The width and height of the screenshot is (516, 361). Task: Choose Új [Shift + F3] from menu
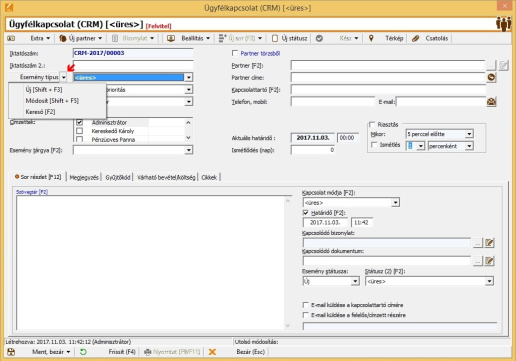click(44, 89)
